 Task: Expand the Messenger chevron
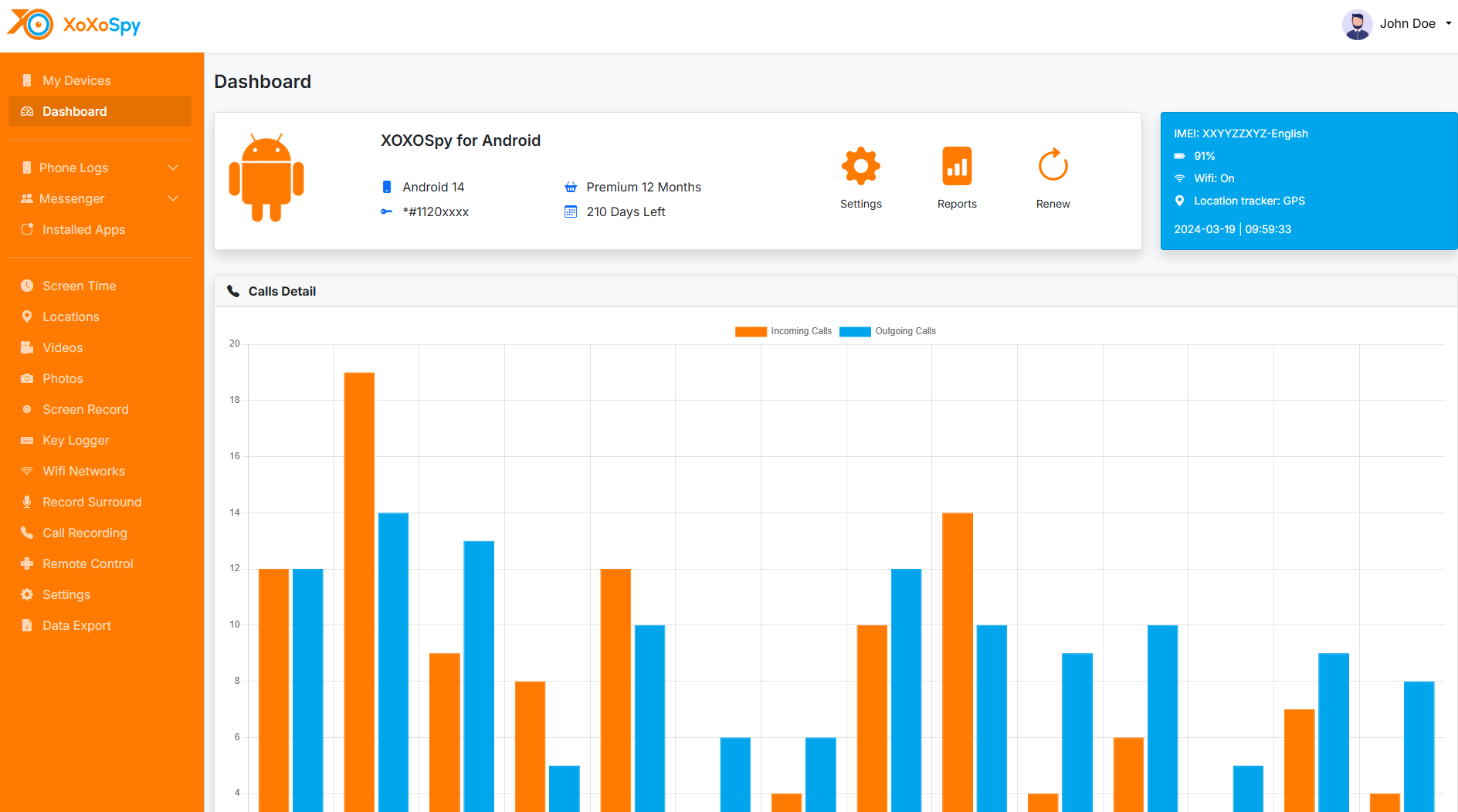coord(173,198)
